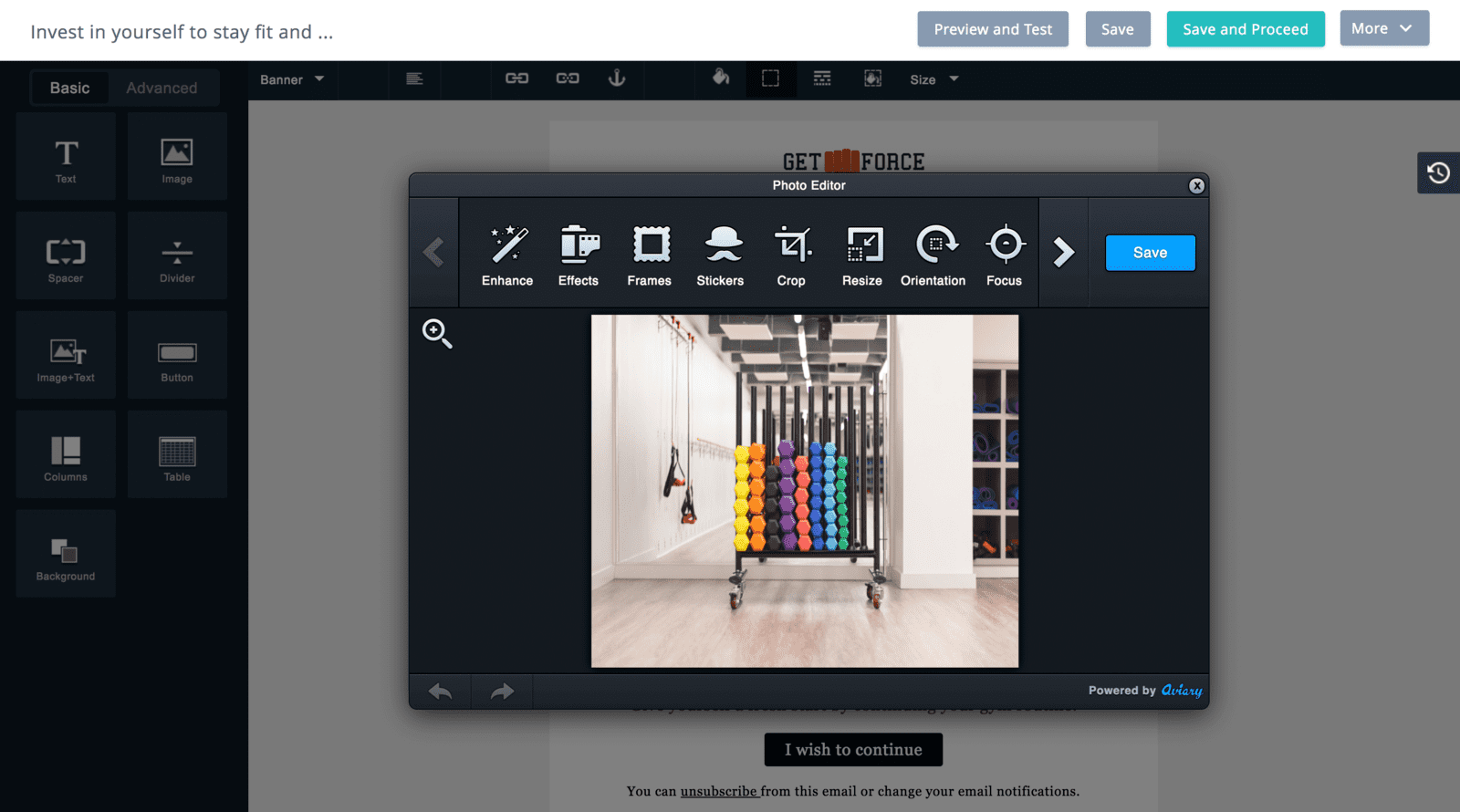Screen dimensions: 1460x812
Task: Click the anchor icon
Action: pos(617,78)
